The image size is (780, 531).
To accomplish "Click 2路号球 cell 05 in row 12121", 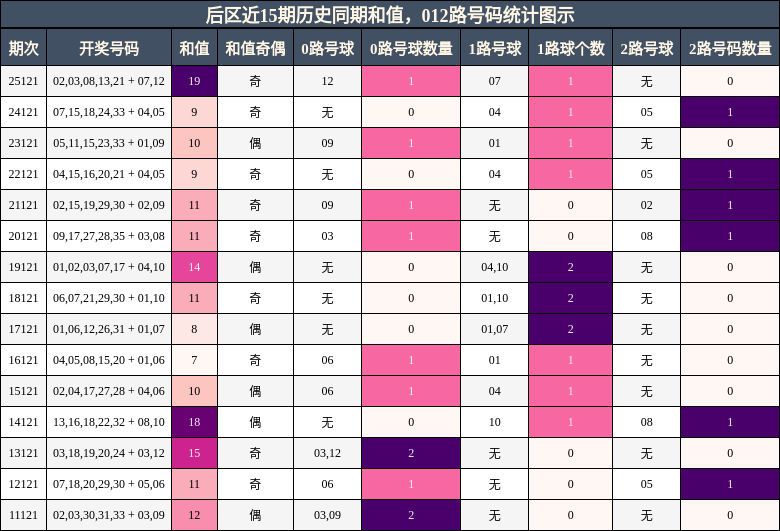I will [647, 484].
